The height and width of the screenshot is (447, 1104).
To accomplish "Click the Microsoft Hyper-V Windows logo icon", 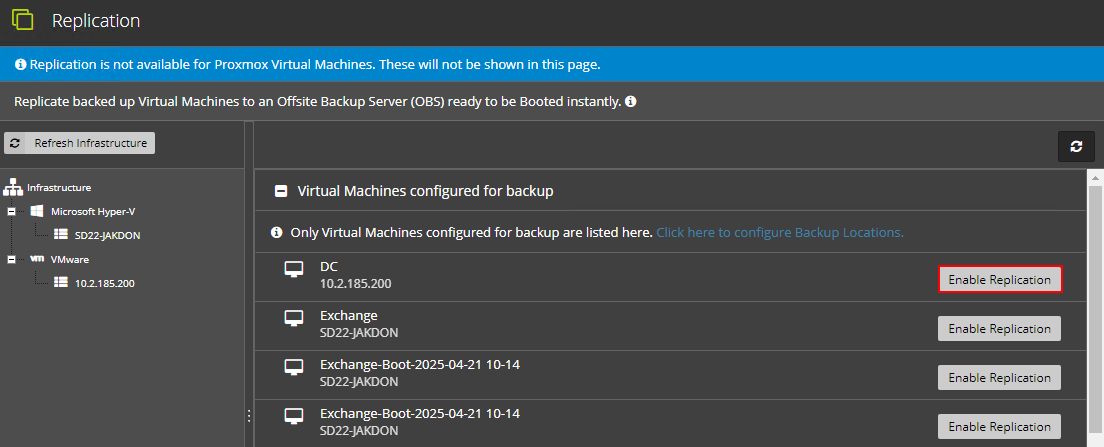I will click(x=37, y=211).
